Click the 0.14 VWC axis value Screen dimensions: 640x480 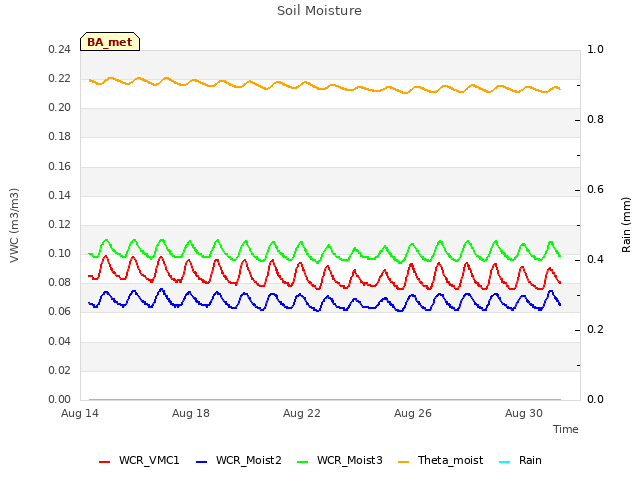60,196
